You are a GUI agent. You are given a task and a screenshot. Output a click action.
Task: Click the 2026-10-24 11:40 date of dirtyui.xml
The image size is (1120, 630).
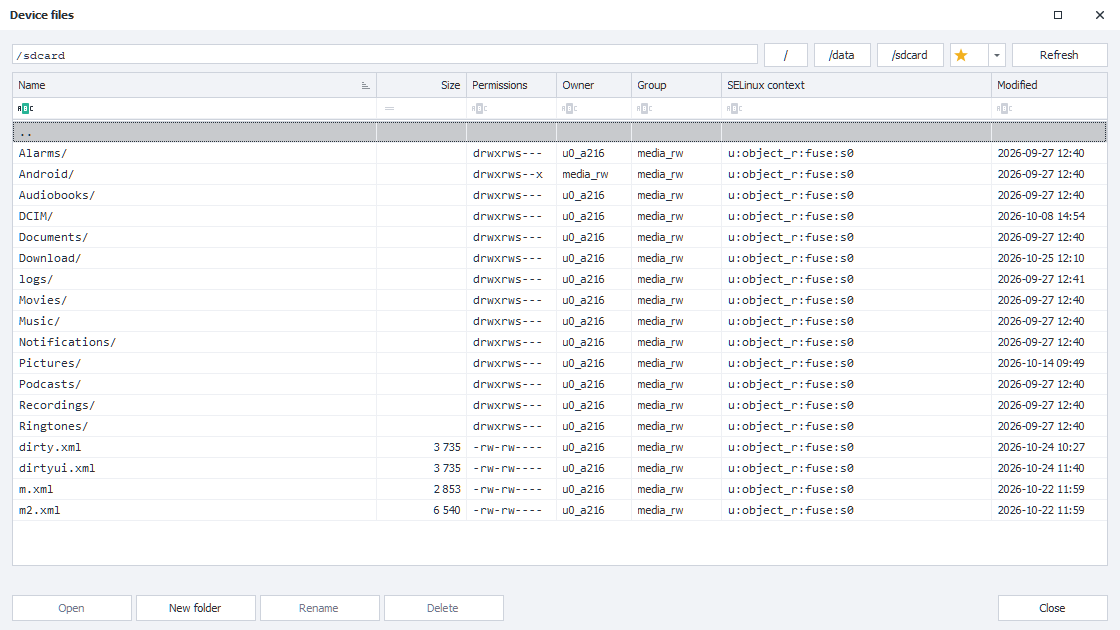[x=1041, y=468]
